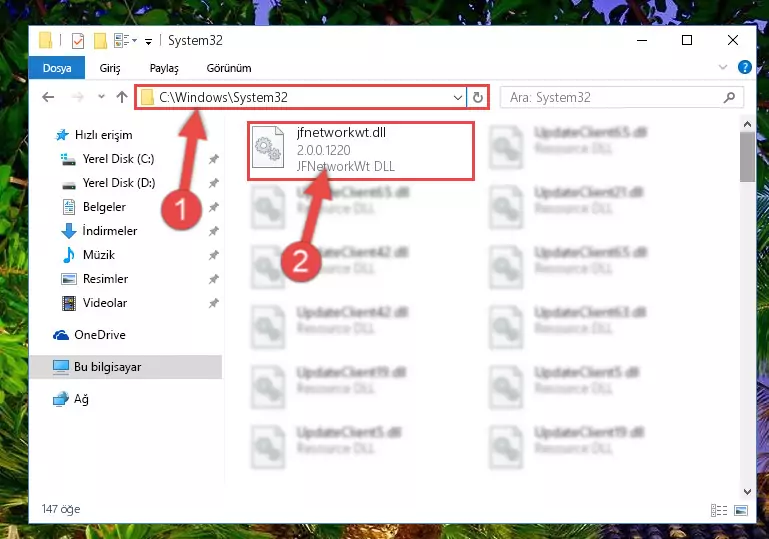The height and width of the screenshot is (539, 769).
Task: Click the pin icon next to Yerel Disk (D:)
Action: tap(213, 183)
